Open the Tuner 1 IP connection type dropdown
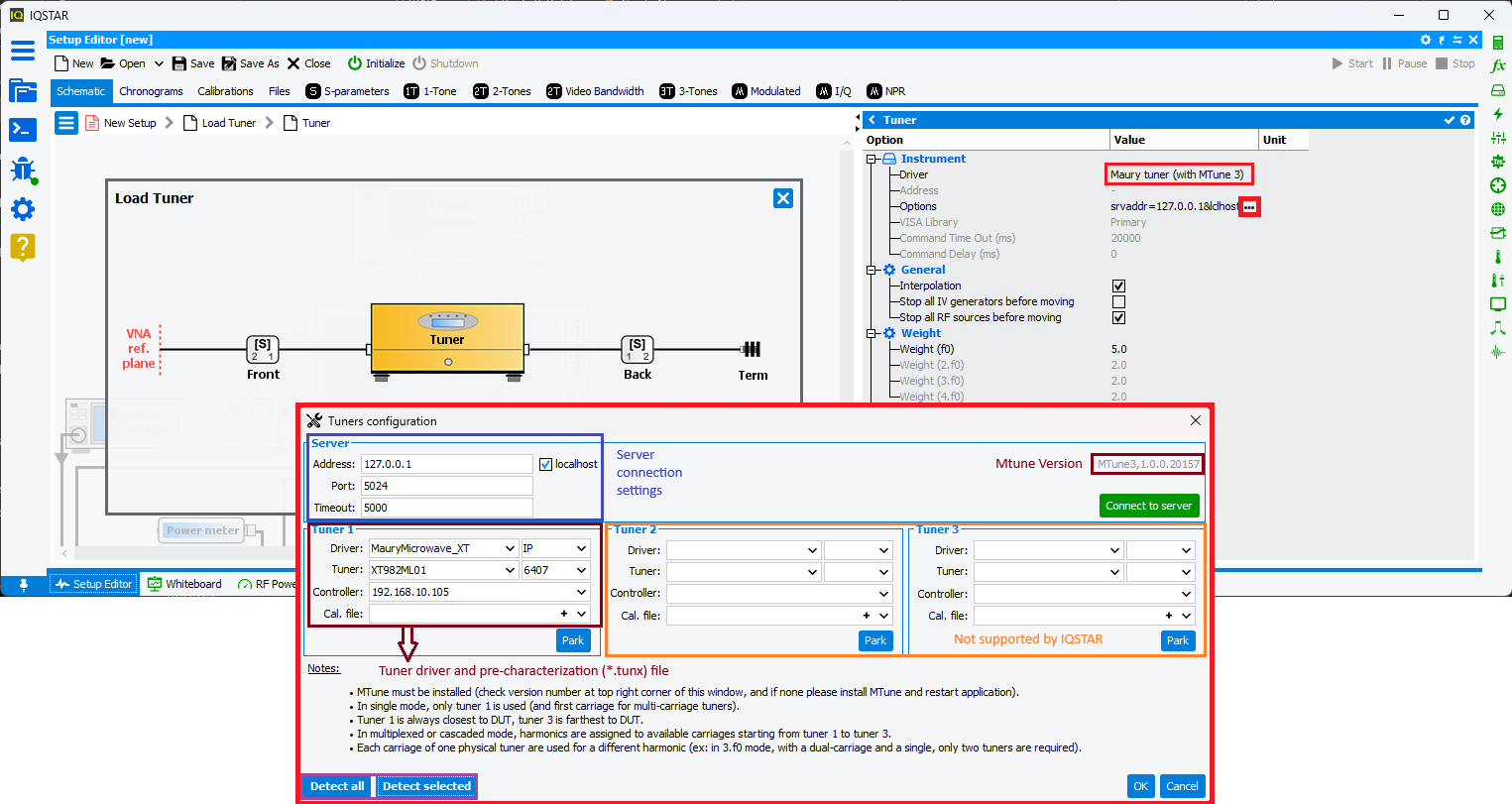This screenshot has width=1512, height=804. pos(555,548)
